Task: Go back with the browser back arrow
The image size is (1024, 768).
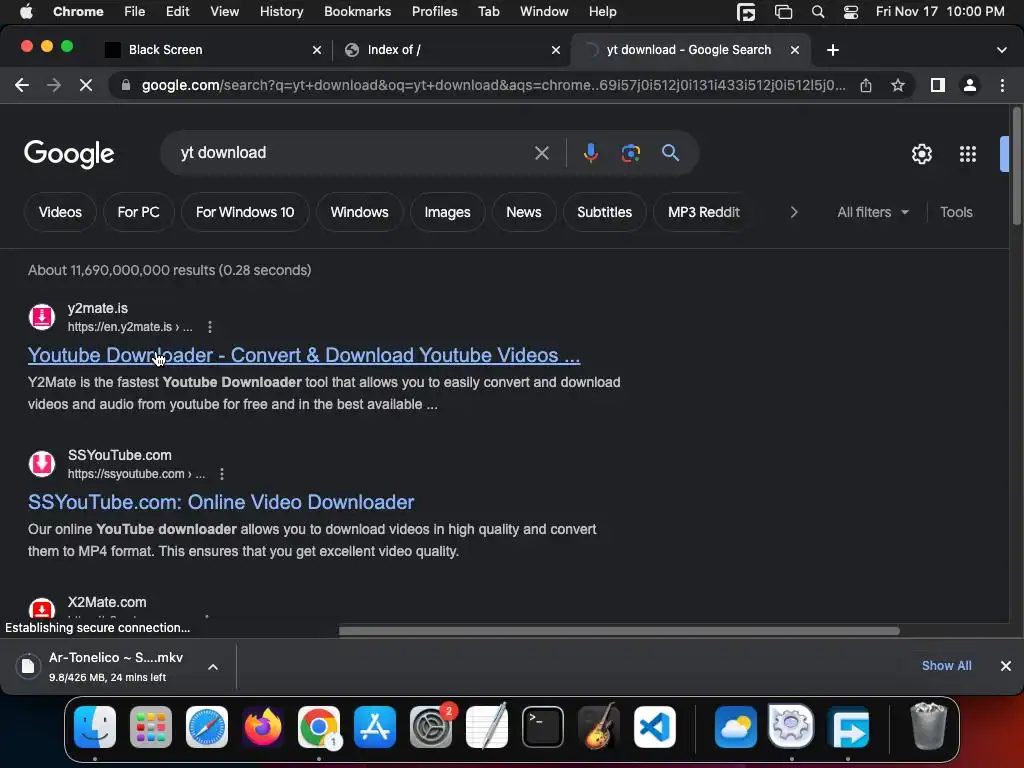Action: (x=22, y=85)
